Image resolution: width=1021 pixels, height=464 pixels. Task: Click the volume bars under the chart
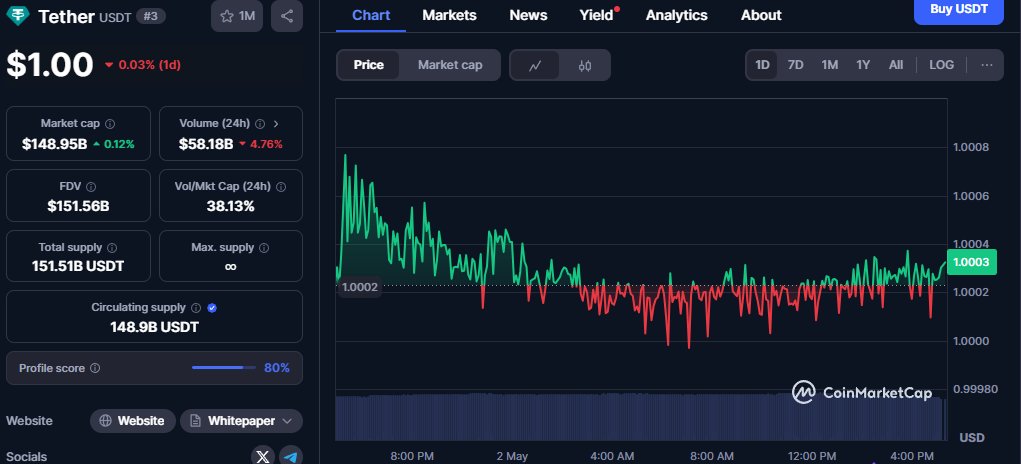(639, 416)
